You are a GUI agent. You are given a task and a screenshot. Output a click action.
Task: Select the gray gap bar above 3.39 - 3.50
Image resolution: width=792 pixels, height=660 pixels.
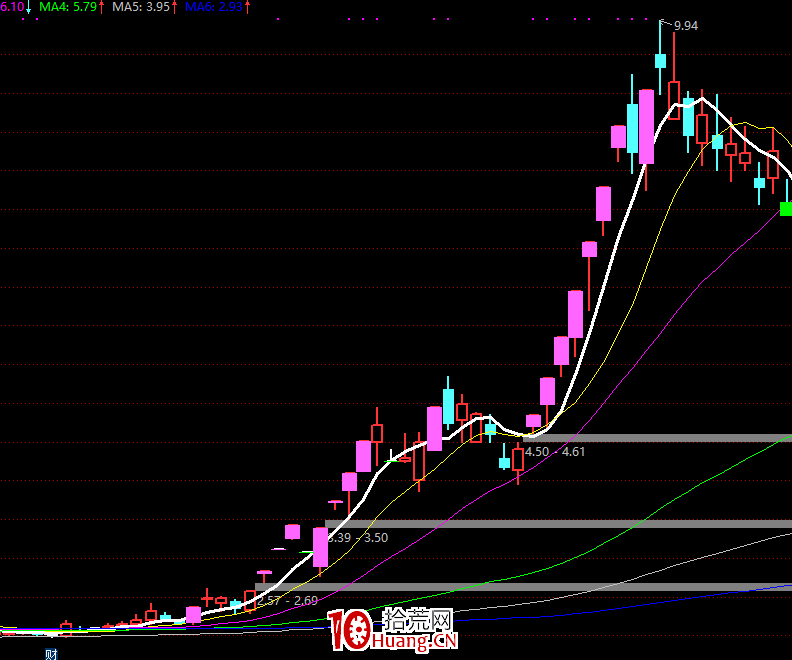point(558,524)
